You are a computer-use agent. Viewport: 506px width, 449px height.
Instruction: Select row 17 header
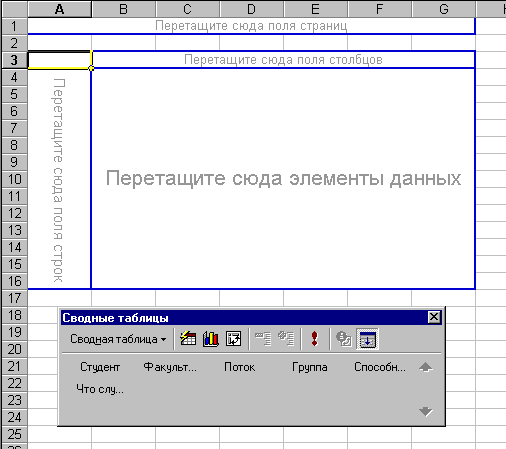tap(14, 298)
